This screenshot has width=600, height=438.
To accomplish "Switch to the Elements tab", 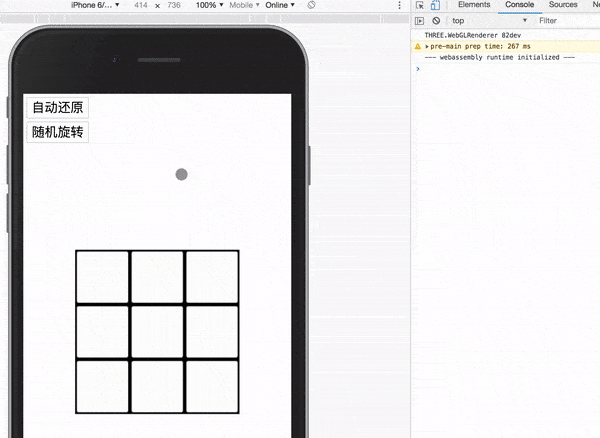I will (x=474, y=5).
